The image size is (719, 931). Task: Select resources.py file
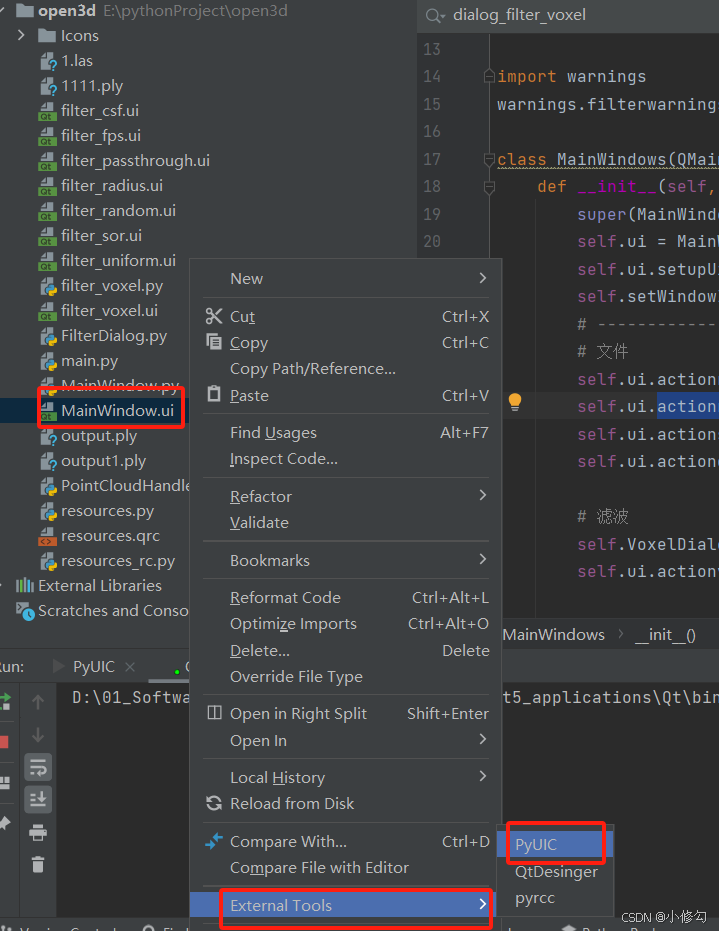click(97, 511)
